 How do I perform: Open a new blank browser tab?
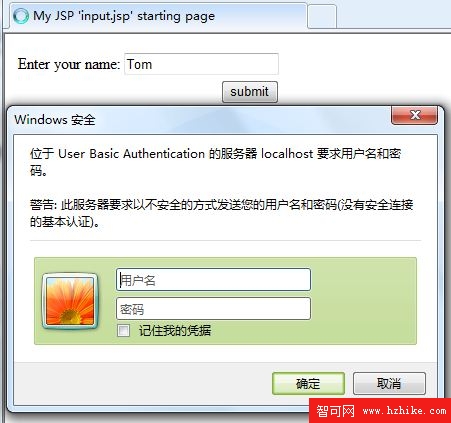(x=322, y=16)
